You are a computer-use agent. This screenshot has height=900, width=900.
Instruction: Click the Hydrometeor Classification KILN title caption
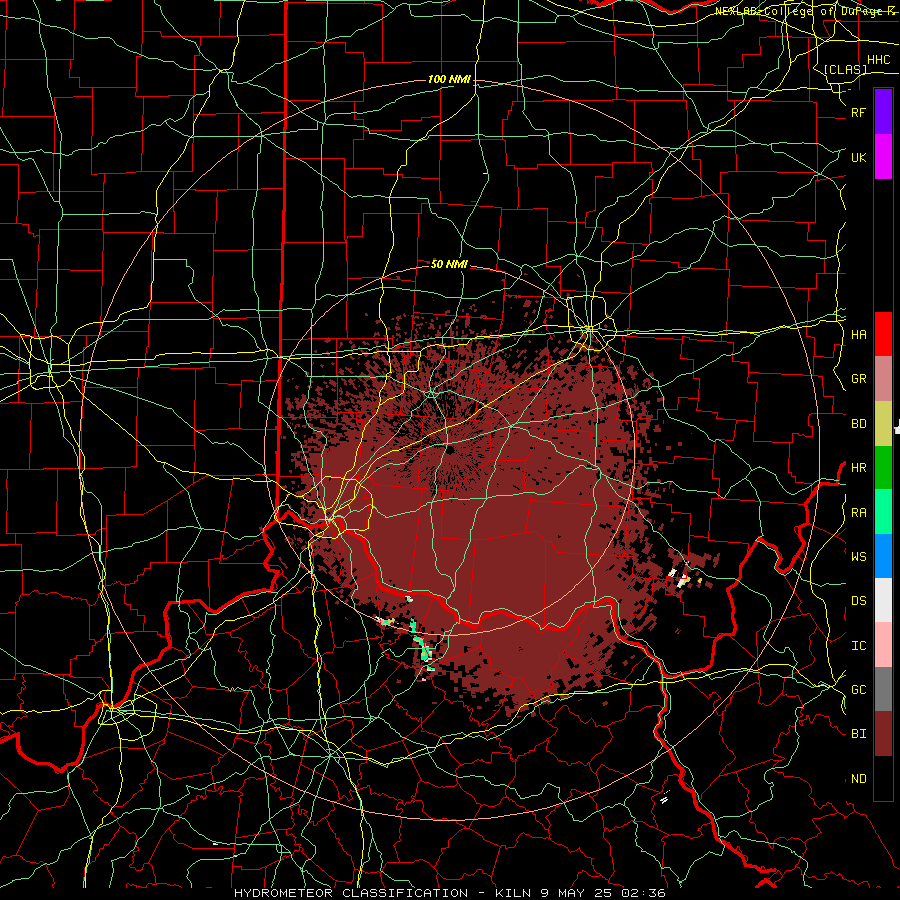pos(450,893)
